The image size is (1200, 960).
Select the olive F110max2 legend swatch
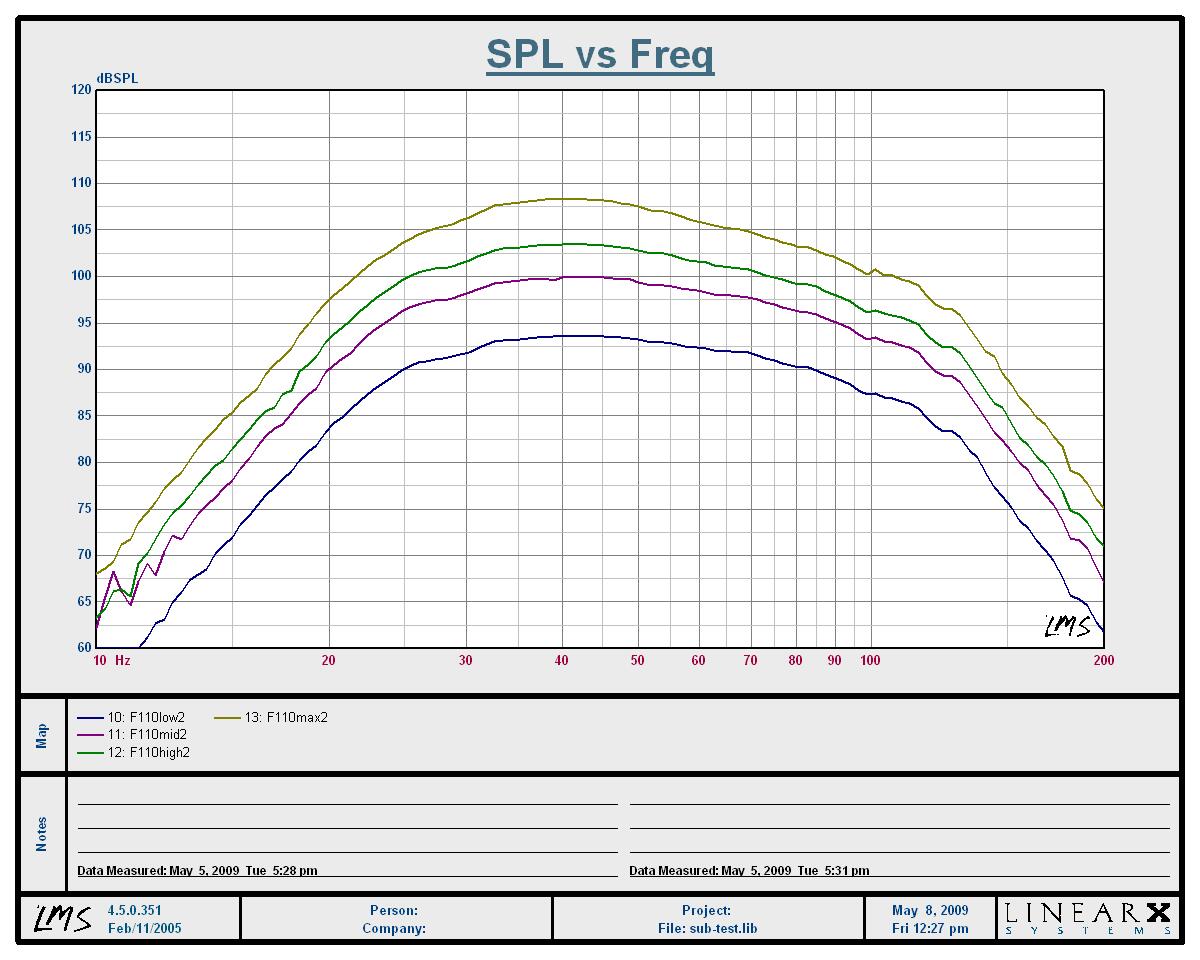click(228, 717)
